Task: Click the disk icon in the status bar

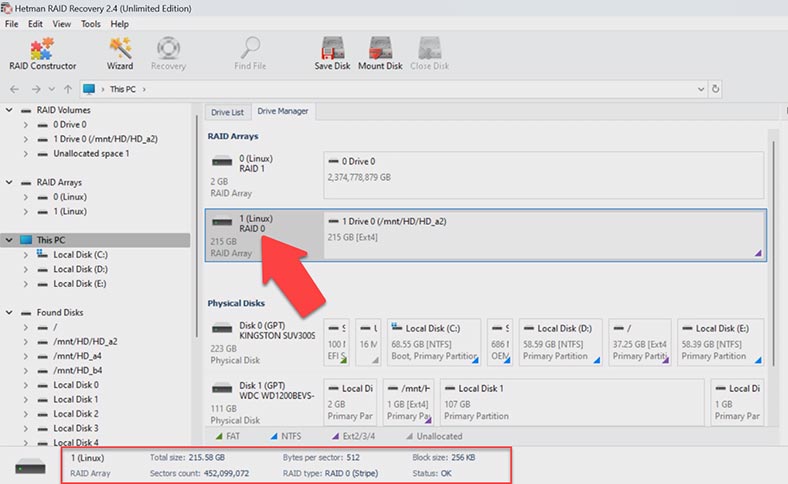Action: point(30,467)
